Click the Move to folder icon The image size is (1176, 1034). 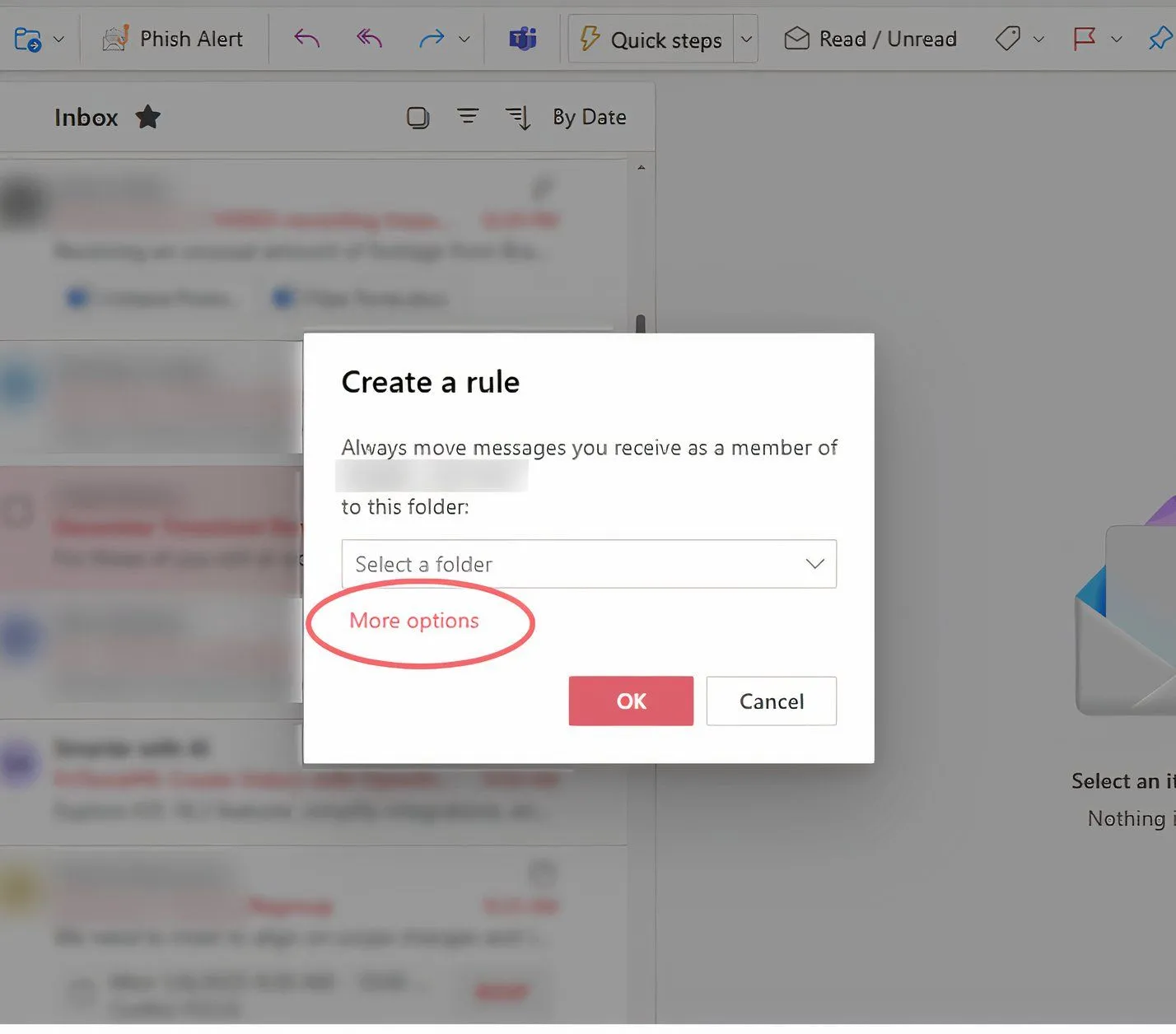point(28,39)
